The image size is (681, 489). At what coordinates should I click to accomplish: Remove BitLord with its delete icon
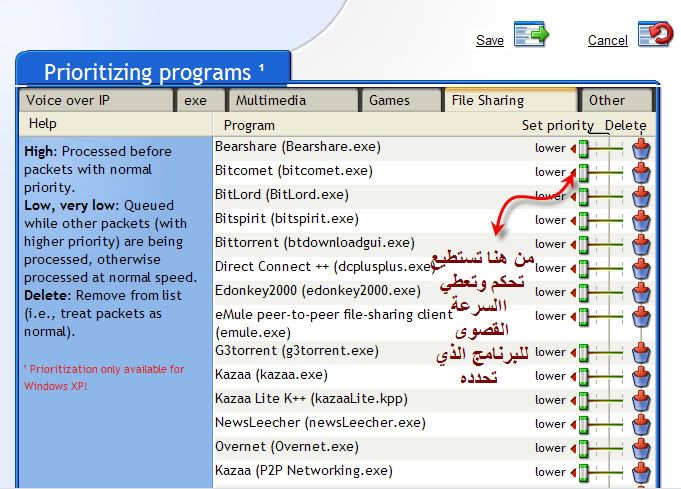click(641, 196)
